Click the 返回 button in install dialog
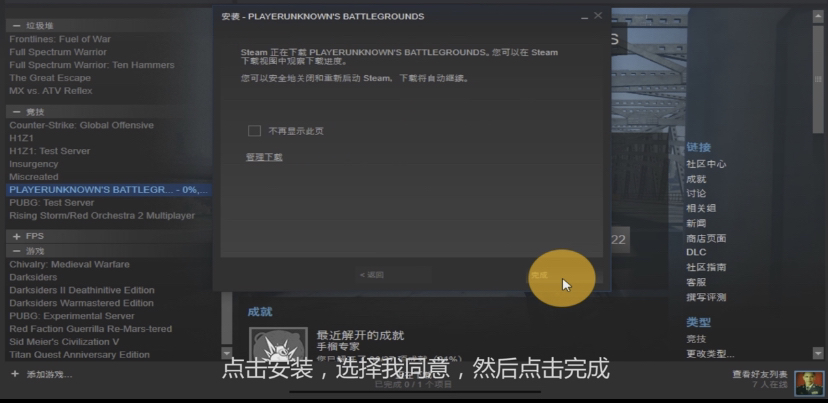 tap(394, 275)
